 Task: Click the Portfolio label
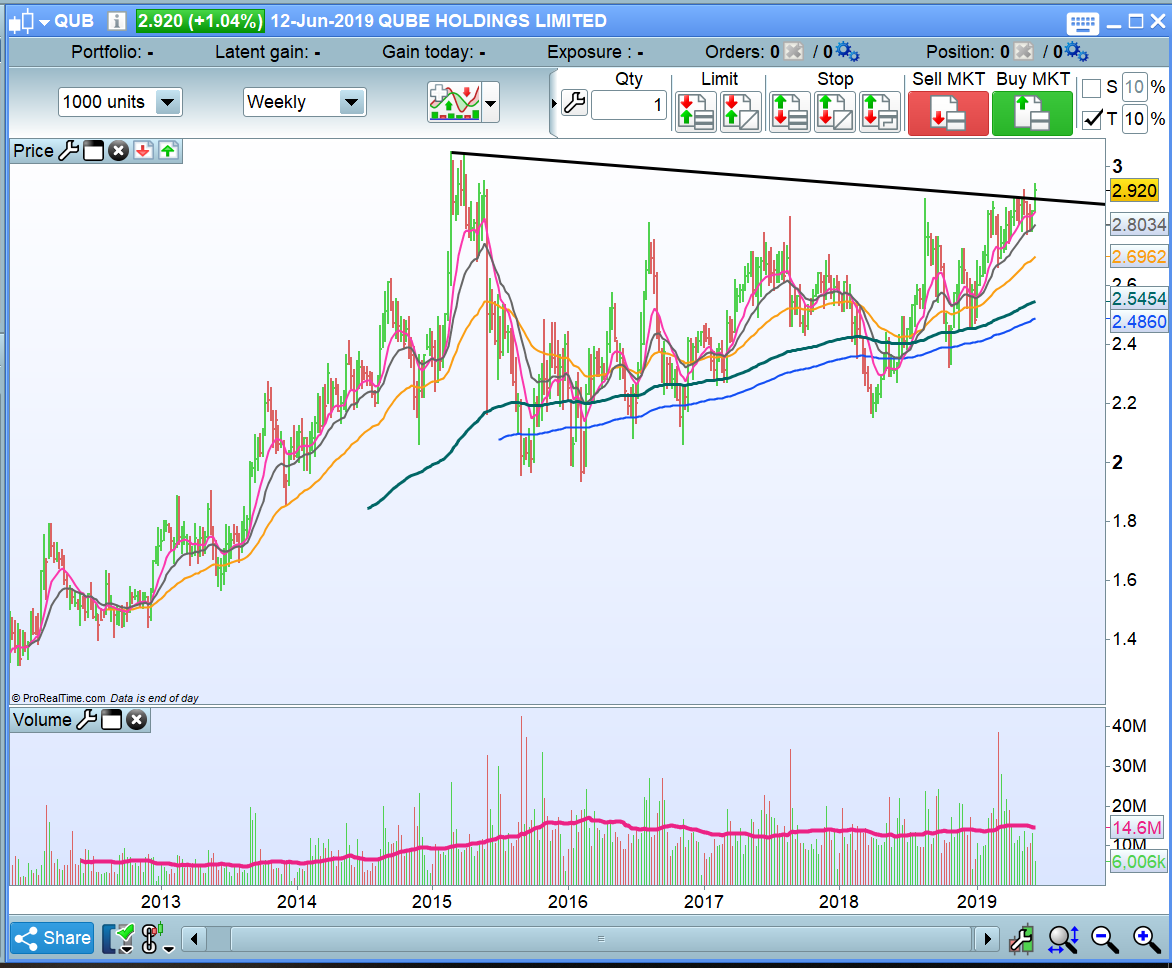(x=112, y=52)
